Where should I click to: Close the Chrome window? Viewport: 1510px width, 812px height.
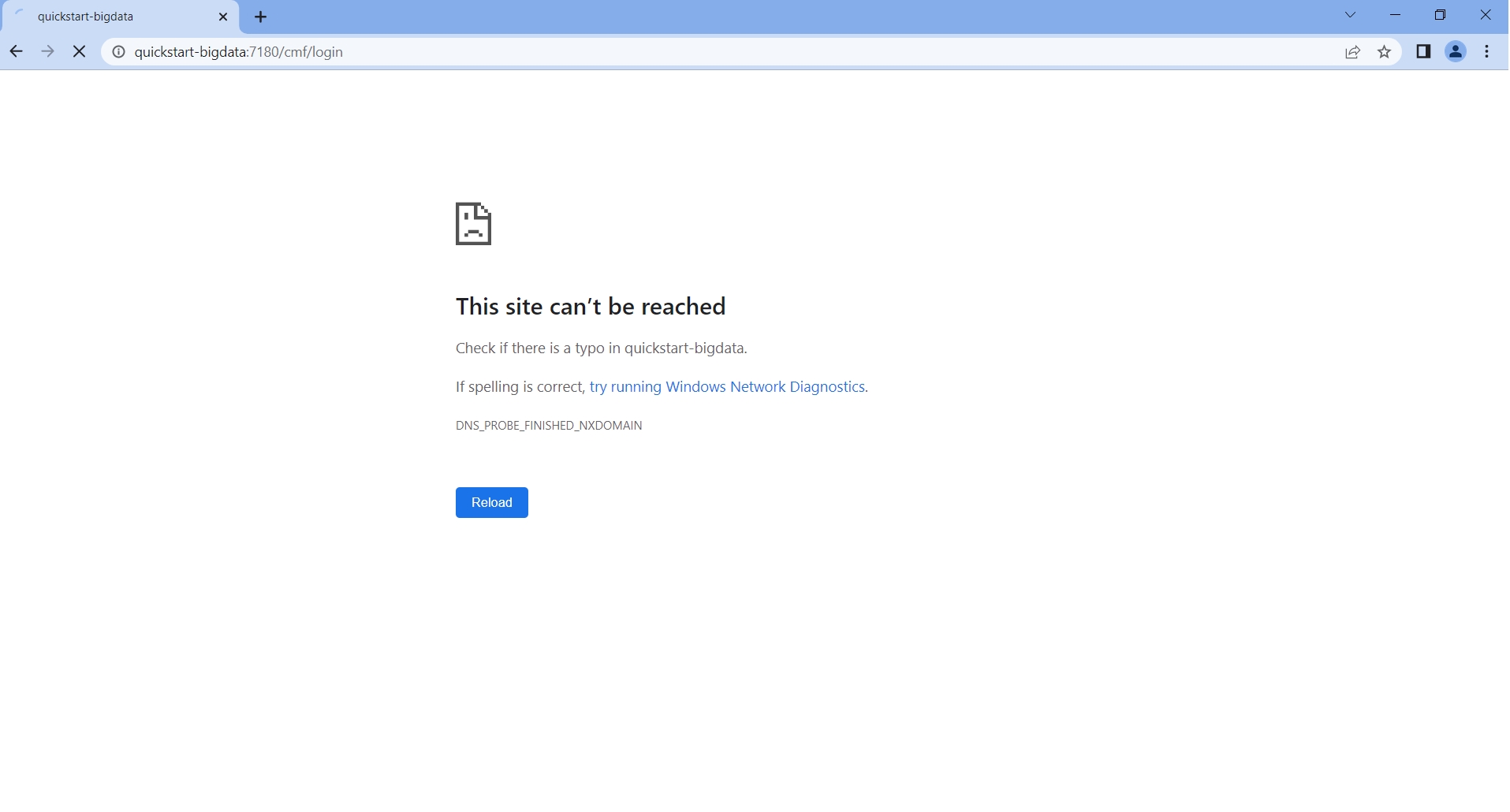1486,15
